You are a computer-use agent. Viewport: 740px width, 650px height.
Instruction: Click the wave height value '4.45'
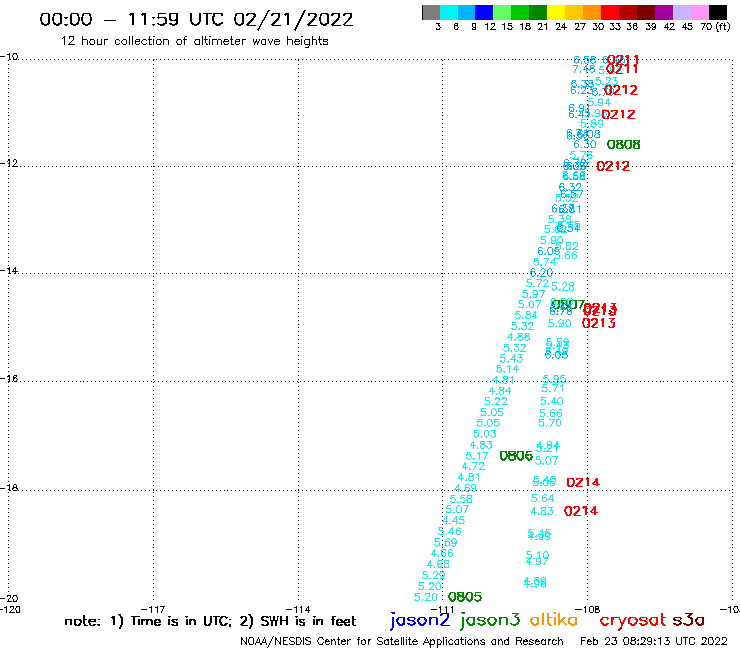(454, 520)
